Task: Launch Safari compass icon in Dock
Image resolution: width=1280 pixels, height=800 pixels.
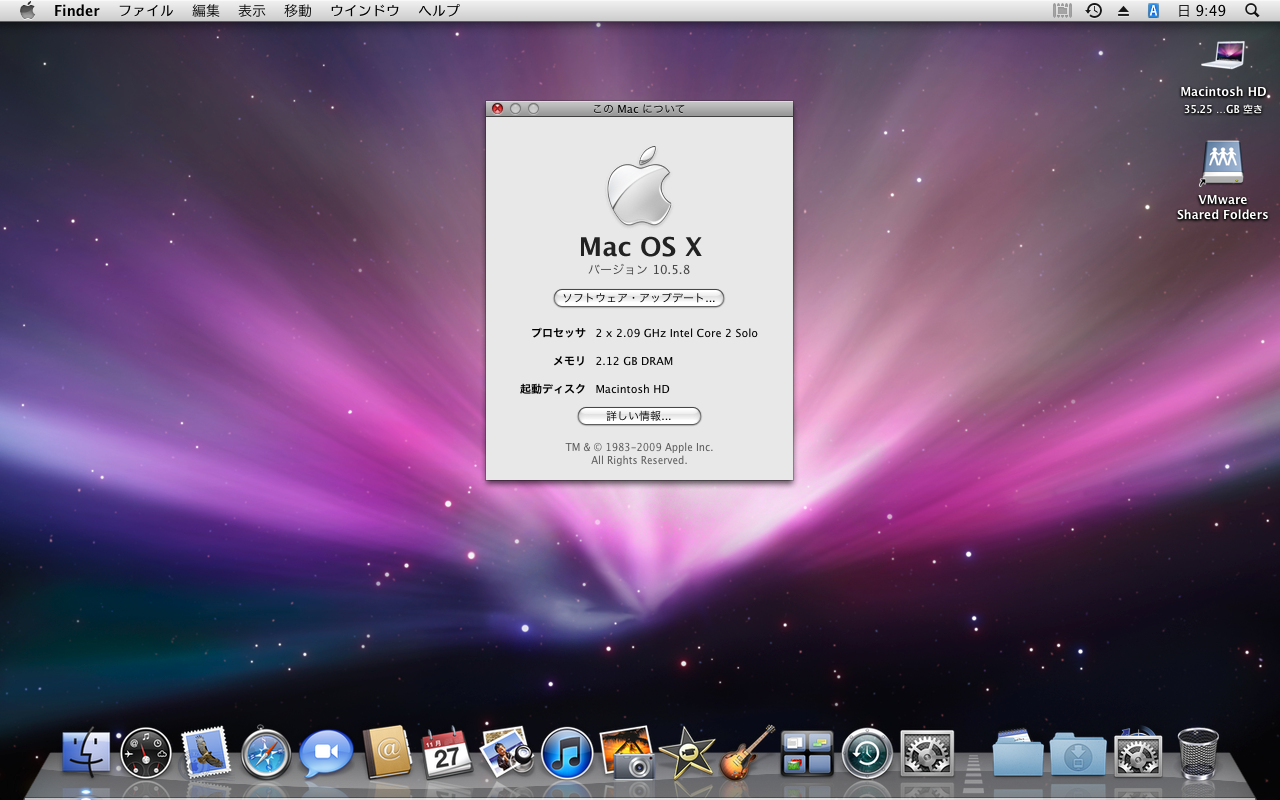Action: point(266,754)
